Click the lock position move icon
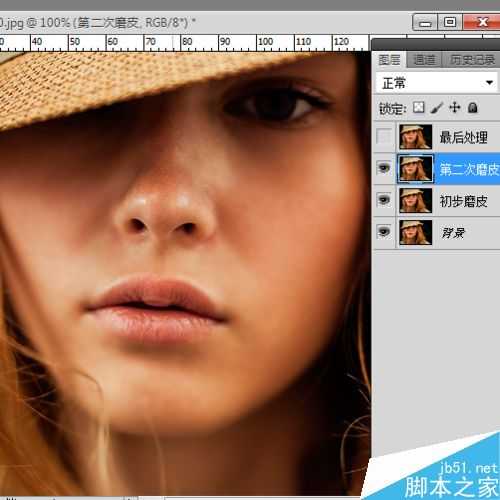 pyautogui.click(x=455, y=108)
